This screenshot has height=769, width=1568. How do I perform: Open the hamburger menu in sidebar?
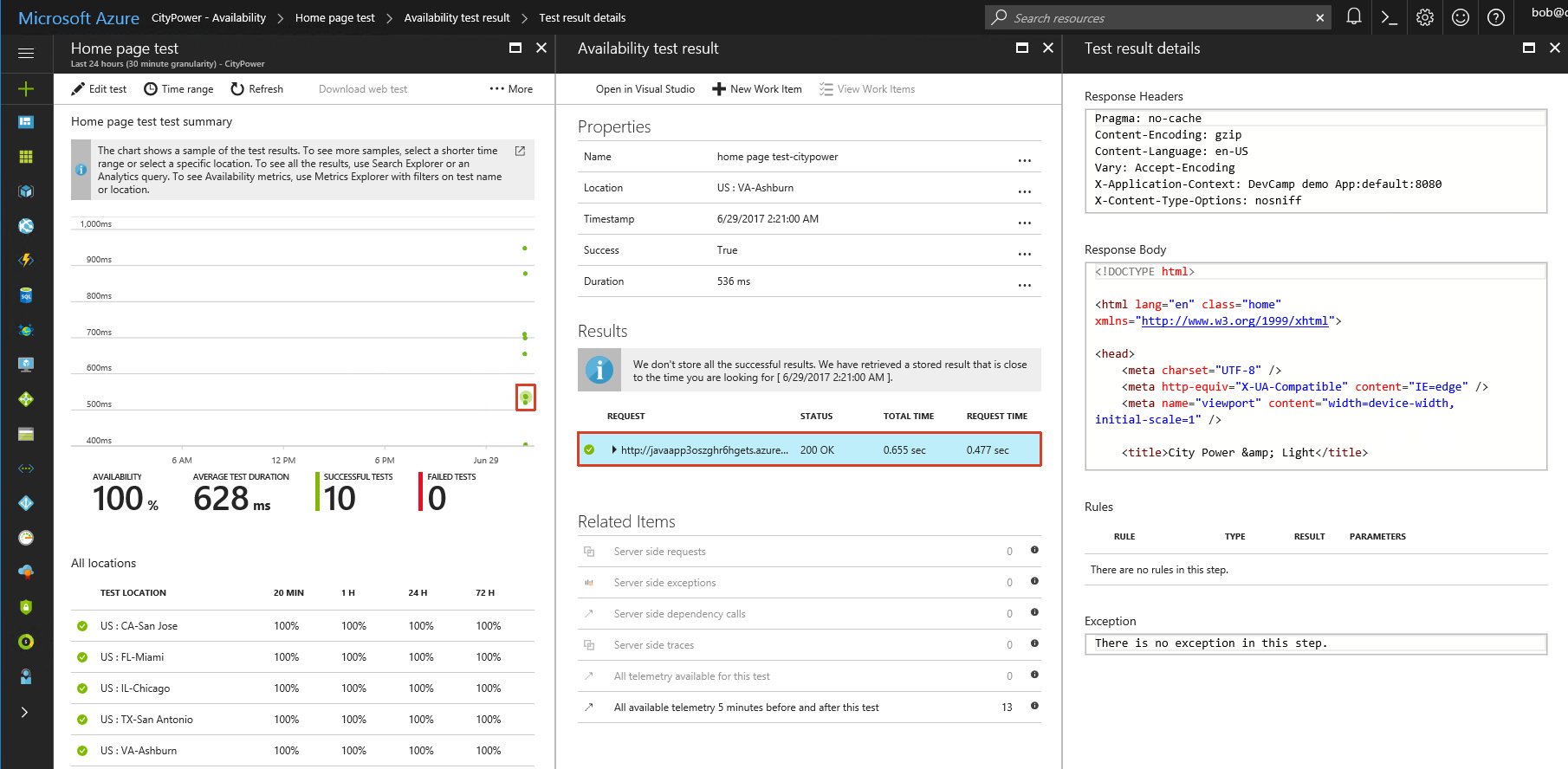pos(26,54)
